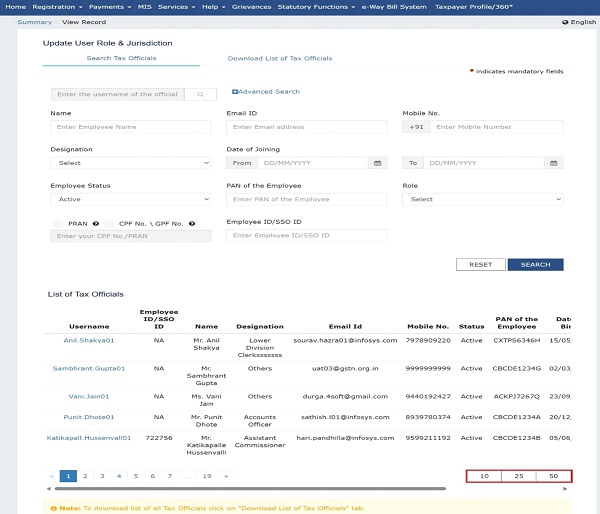Screen dimensions: 600x514
Task: Go to pagination page 7
Action: point(170,476)
